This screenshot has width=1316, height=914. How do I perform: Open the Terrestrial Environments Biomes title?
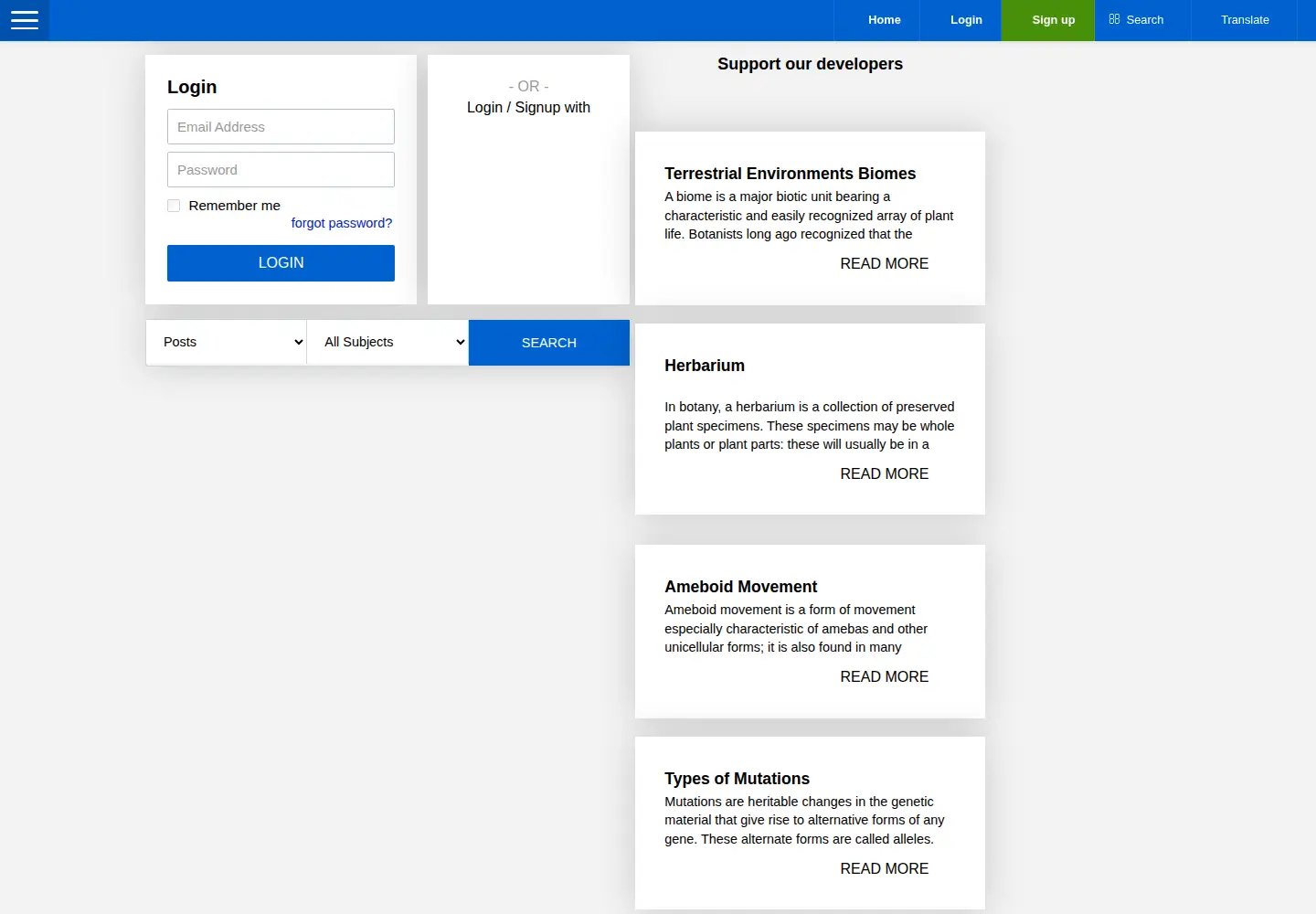(x=790, y=174)
